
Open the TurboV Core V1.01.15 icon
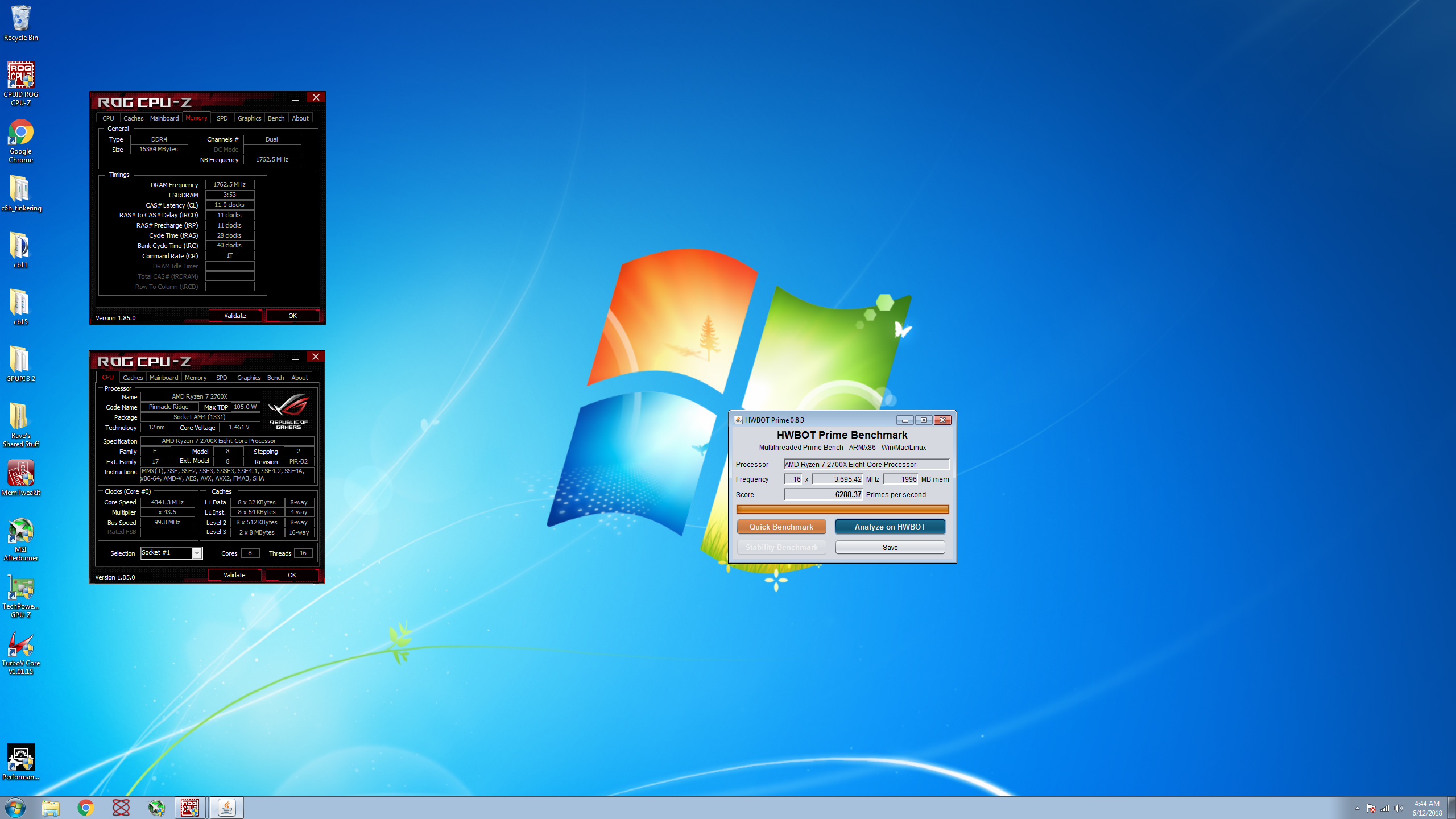(x=21, y=652)
